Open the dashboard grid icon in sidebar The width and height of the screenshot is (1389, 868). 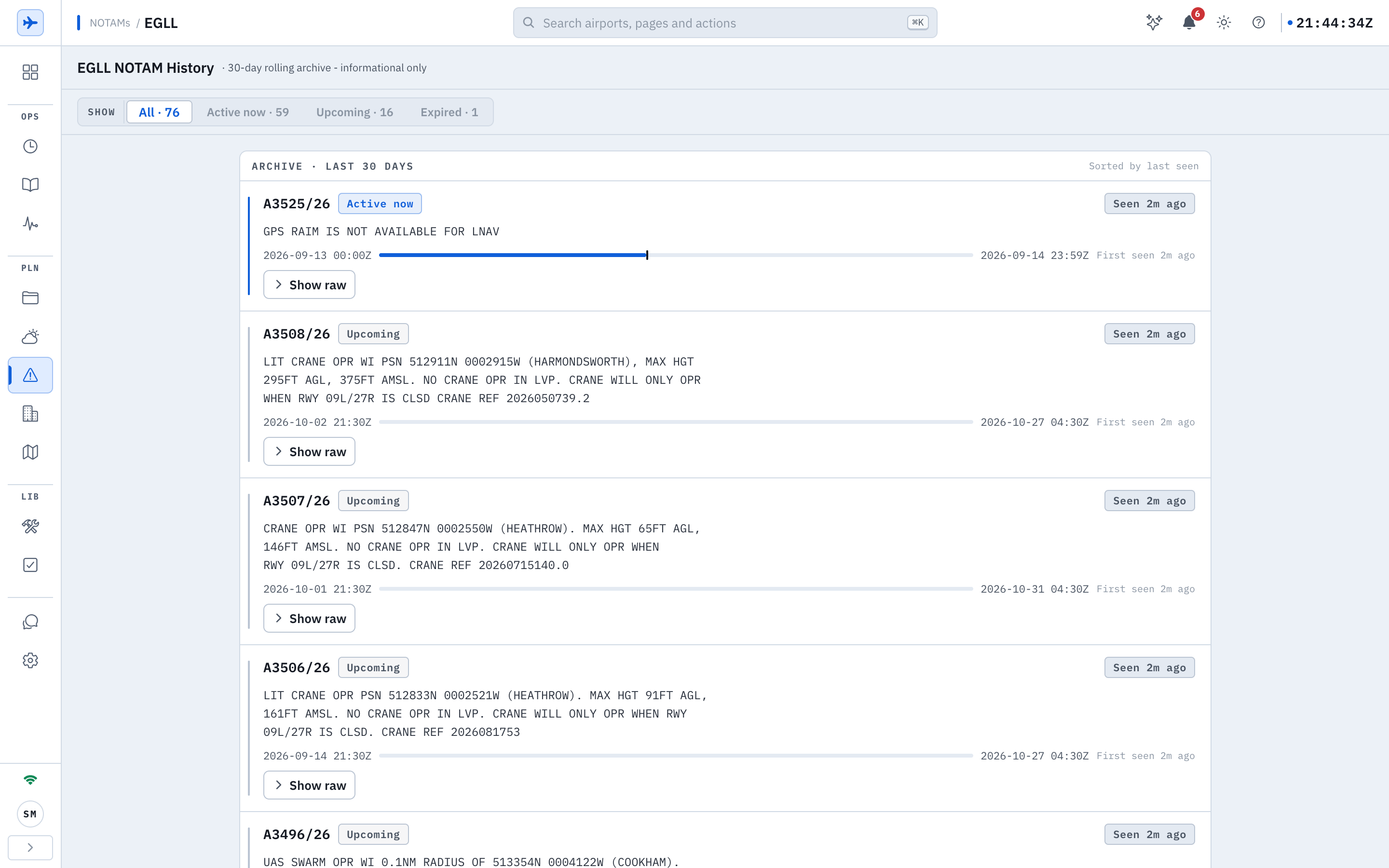[30, 72]
